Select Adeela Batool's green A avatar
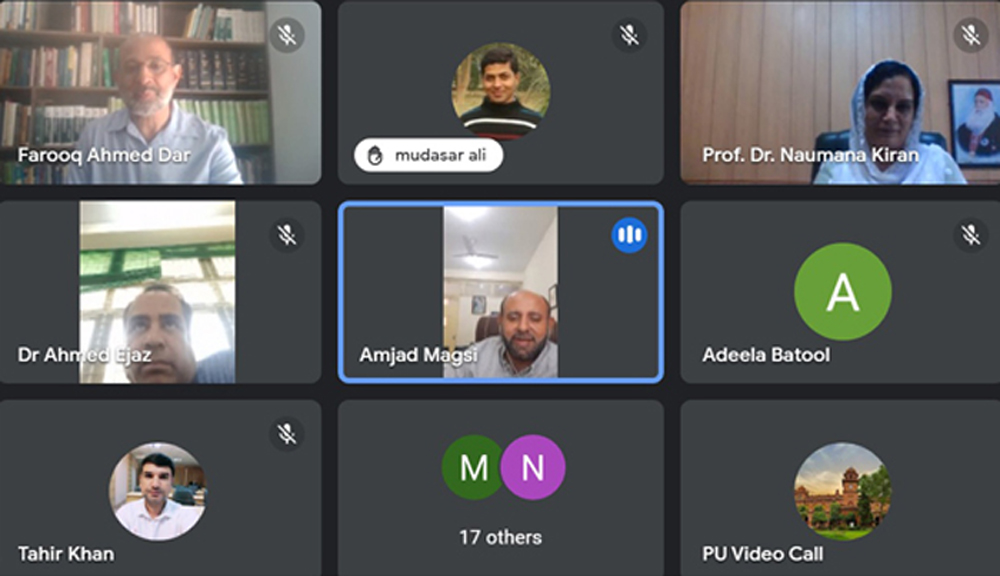1000x576 pixels. click(842, 292)
